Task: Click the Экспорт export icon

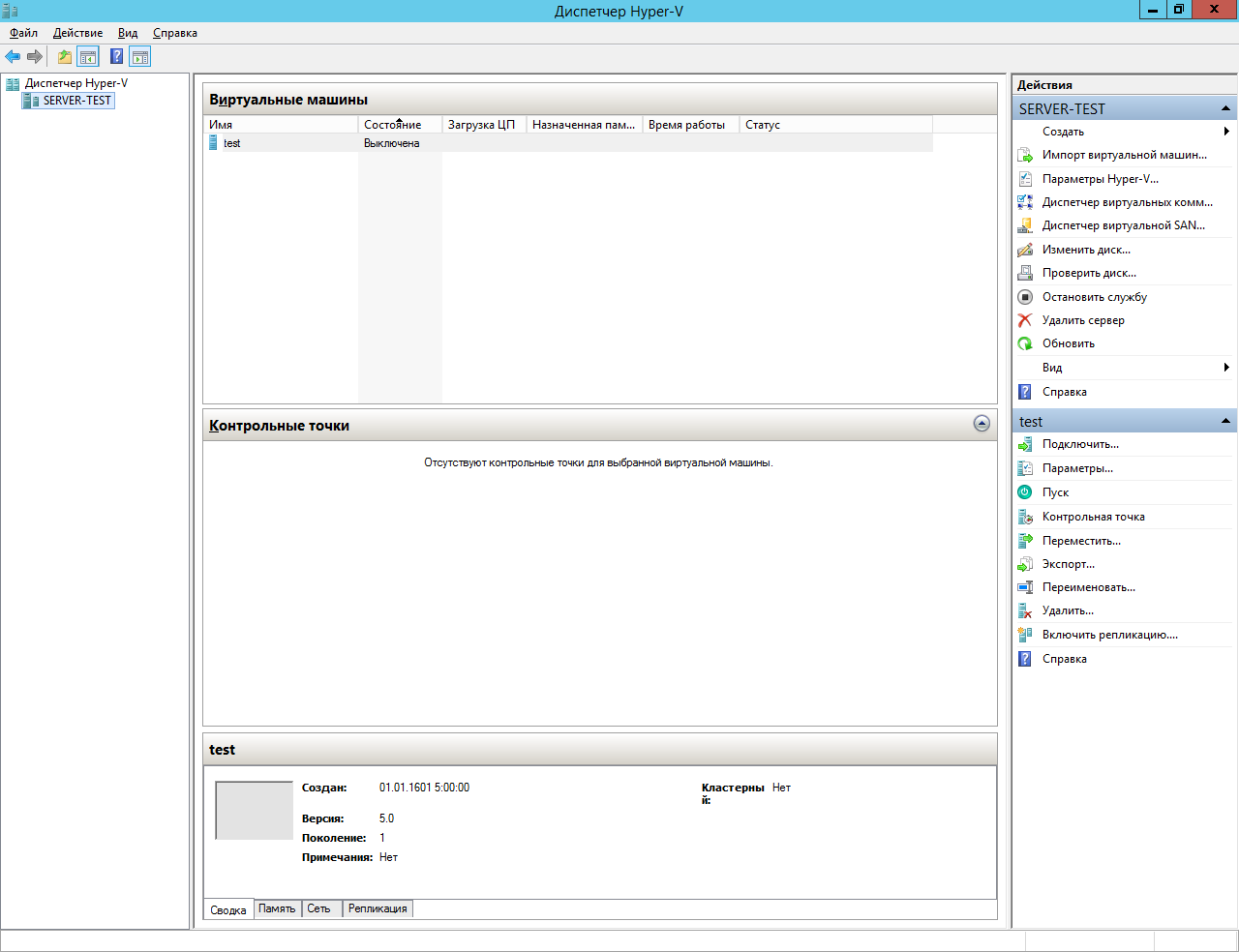Action: coord(1025,564)
